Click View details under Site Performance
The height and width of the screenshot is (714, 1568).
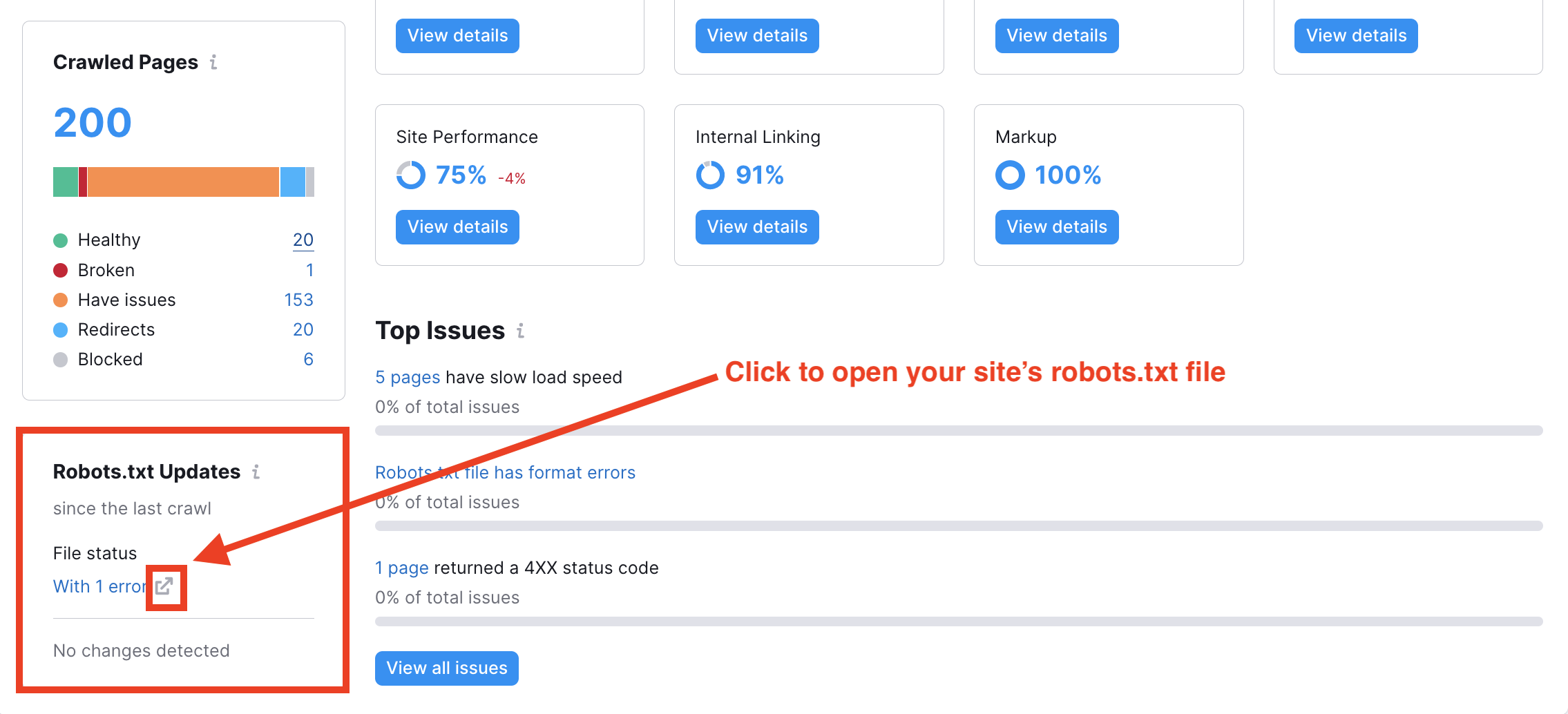point(457,227)
